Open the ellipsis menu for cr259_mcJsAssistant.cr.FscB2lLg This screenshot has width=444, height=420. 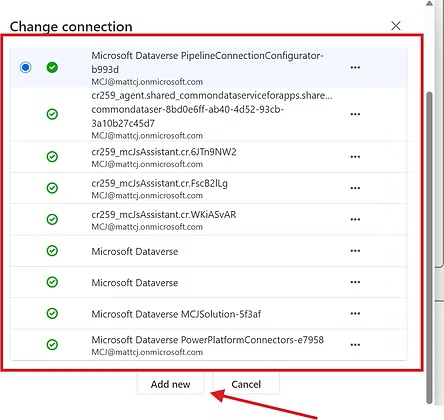[x=355, y=188]
